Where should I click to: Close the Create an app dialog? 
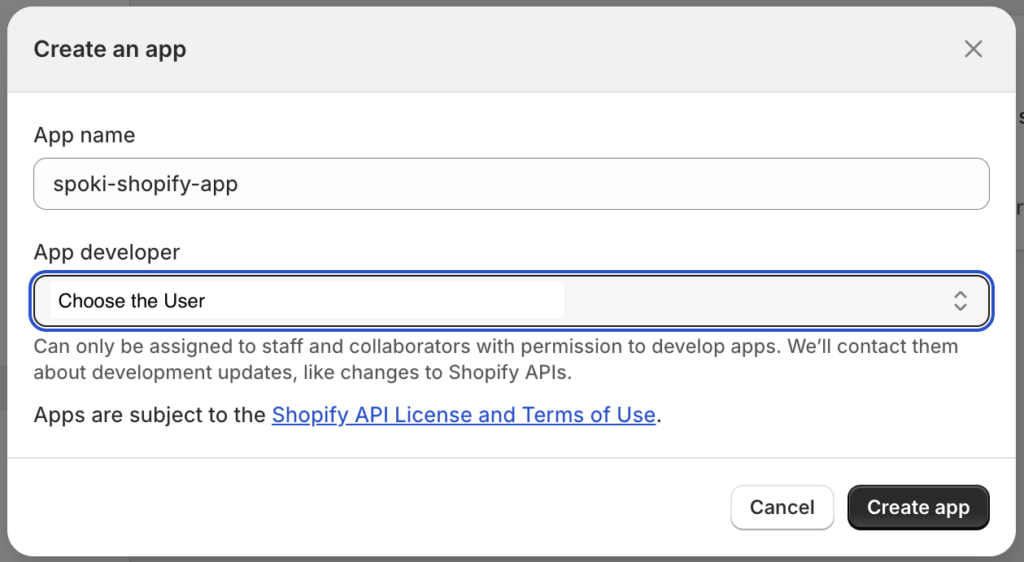point(973,49)
